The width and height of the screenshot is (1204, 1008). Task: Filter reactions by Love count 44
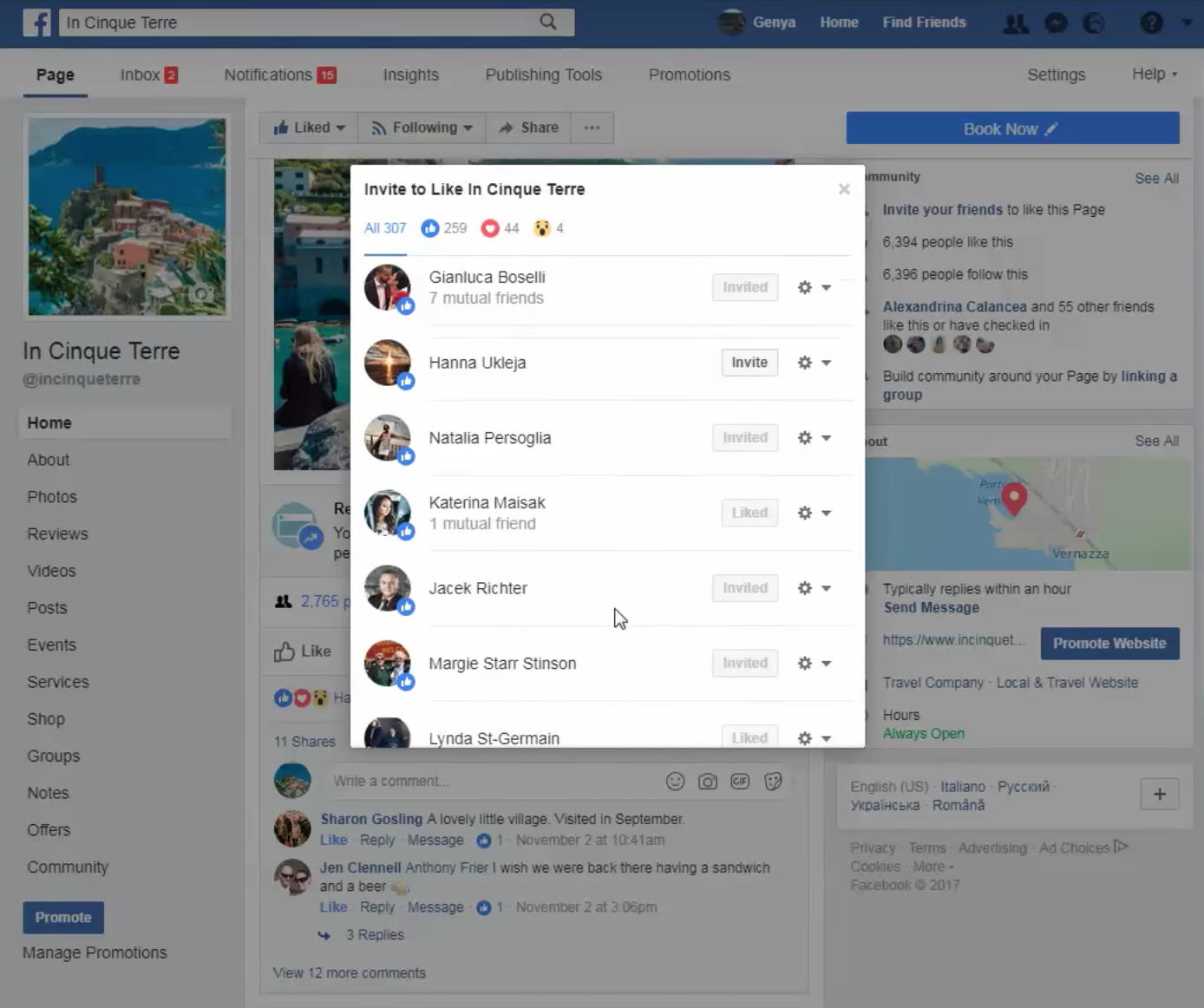point(501,228)
